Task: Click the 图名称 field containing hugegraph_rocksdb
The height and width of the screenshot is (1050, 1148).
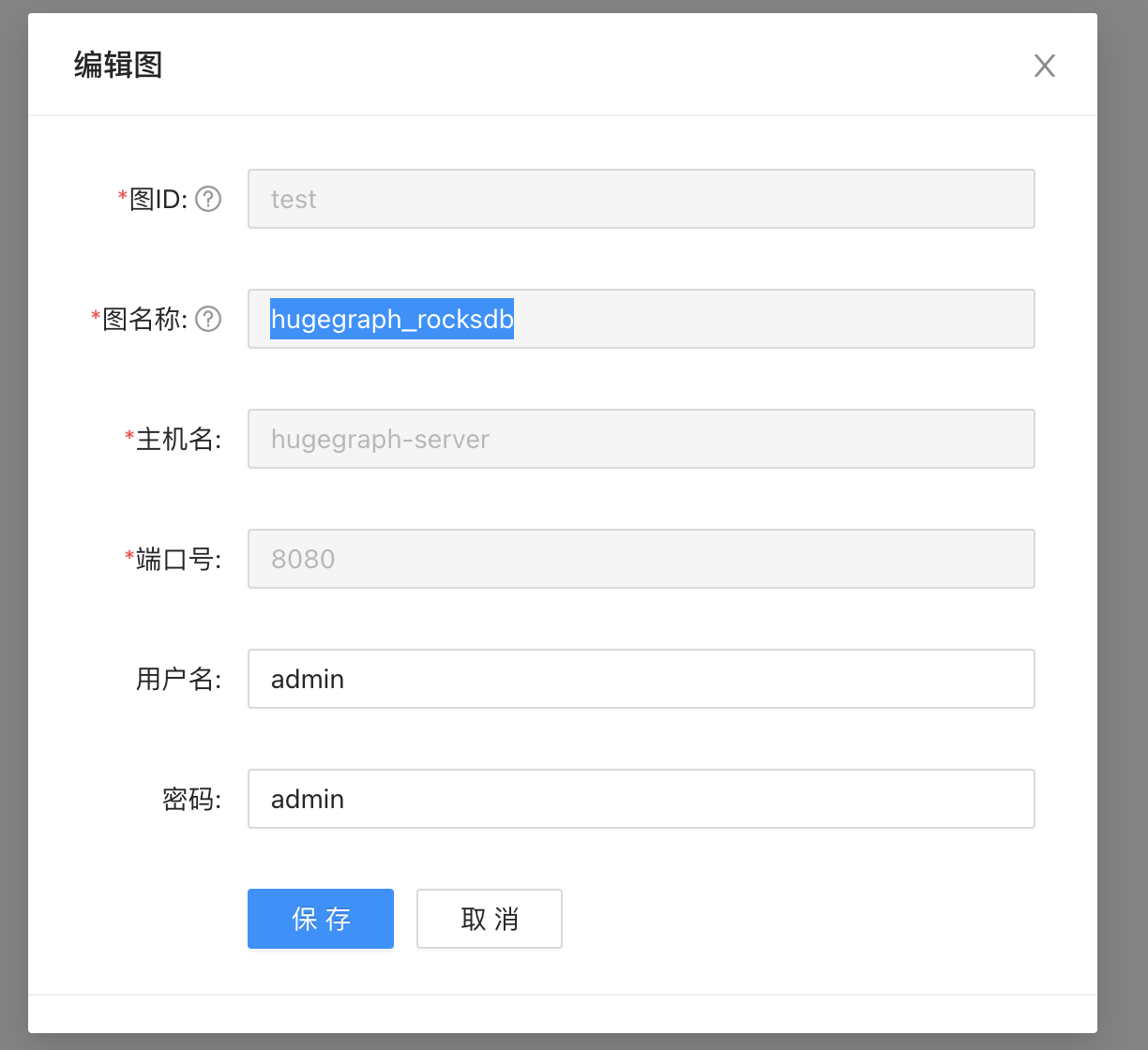Action: click(641, 319)
